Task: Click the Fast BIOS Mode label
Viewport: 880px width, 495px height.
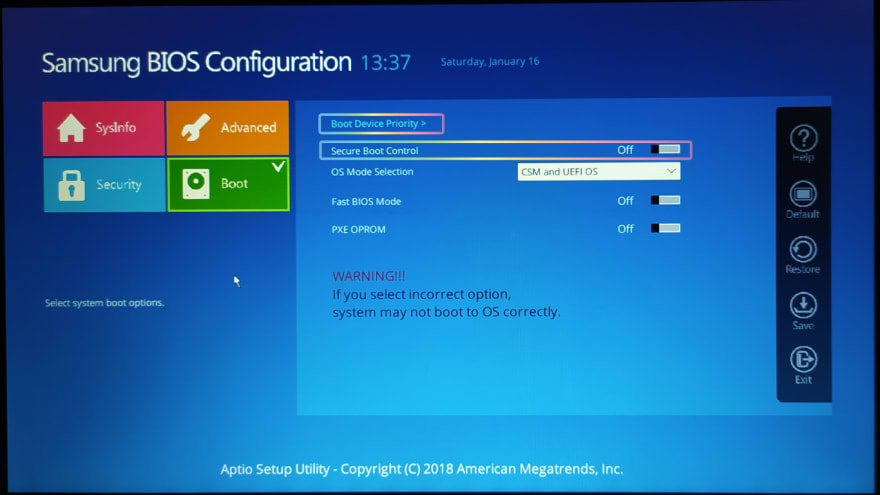Action: click(366, 201)
